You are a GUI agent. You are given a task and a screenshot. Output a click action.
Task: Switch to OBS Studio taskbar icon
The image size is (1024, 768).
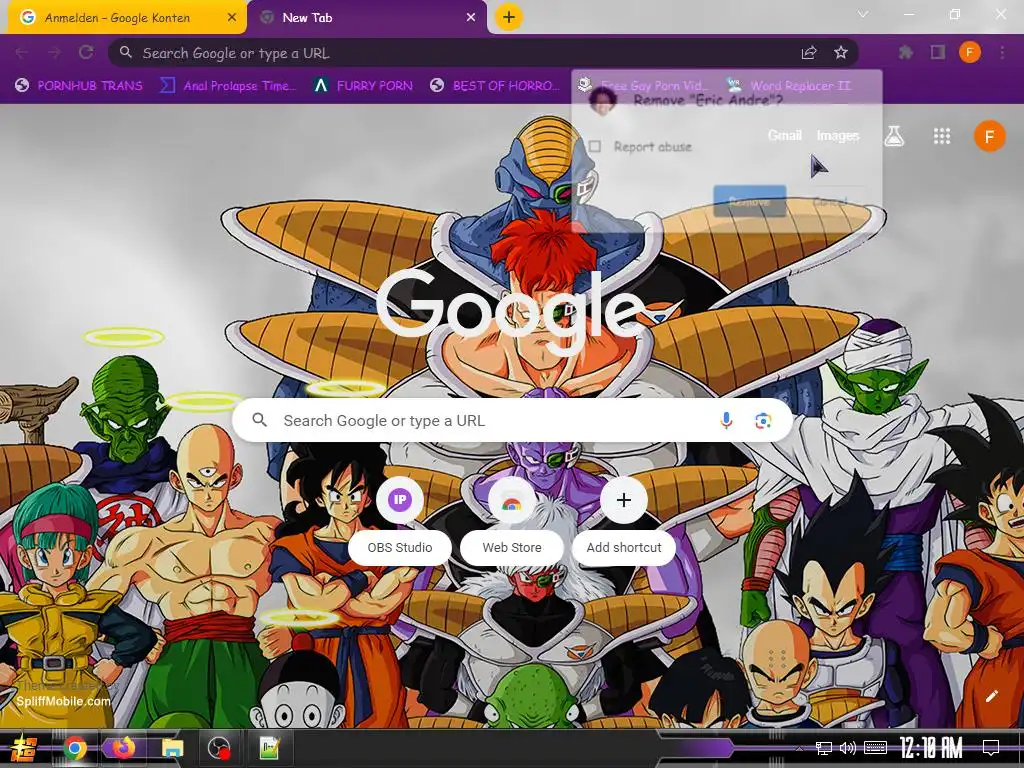click(x=219, y=748)
